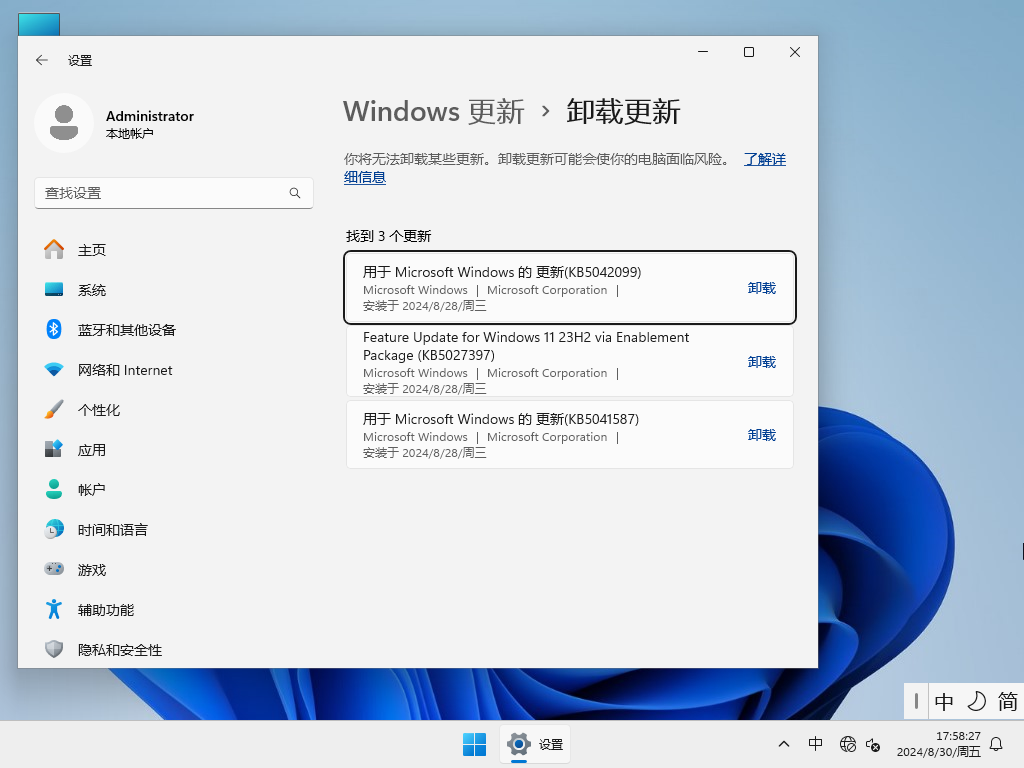Screen dimensions: 1024x768
Task: Click the muted volume icon in tray
Action: (x=873, y=746)
